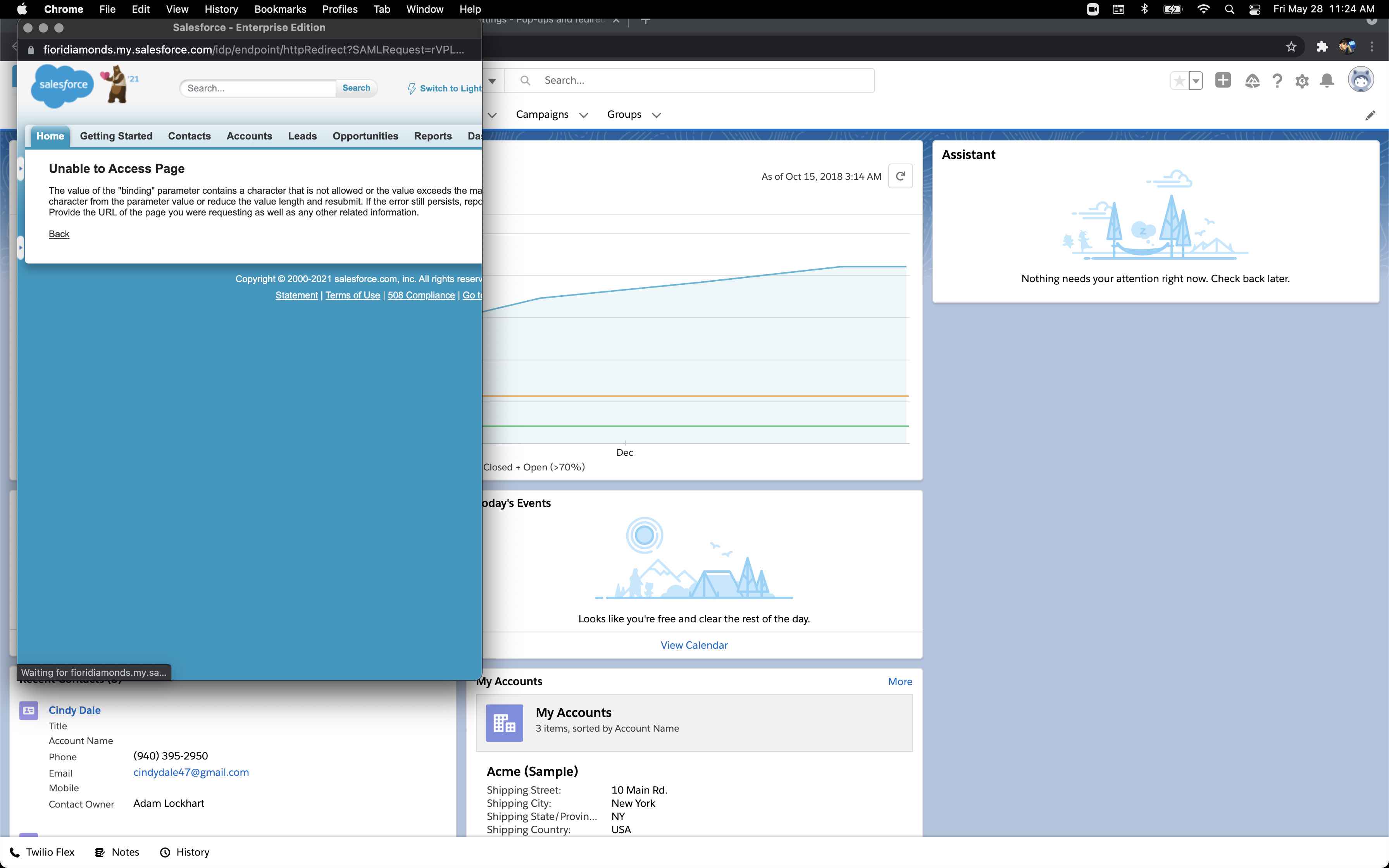Open the Salesforce setup gear icon
Image resolution: width=1389 pixels, height=868 pixels.
tap(1302, 81)
